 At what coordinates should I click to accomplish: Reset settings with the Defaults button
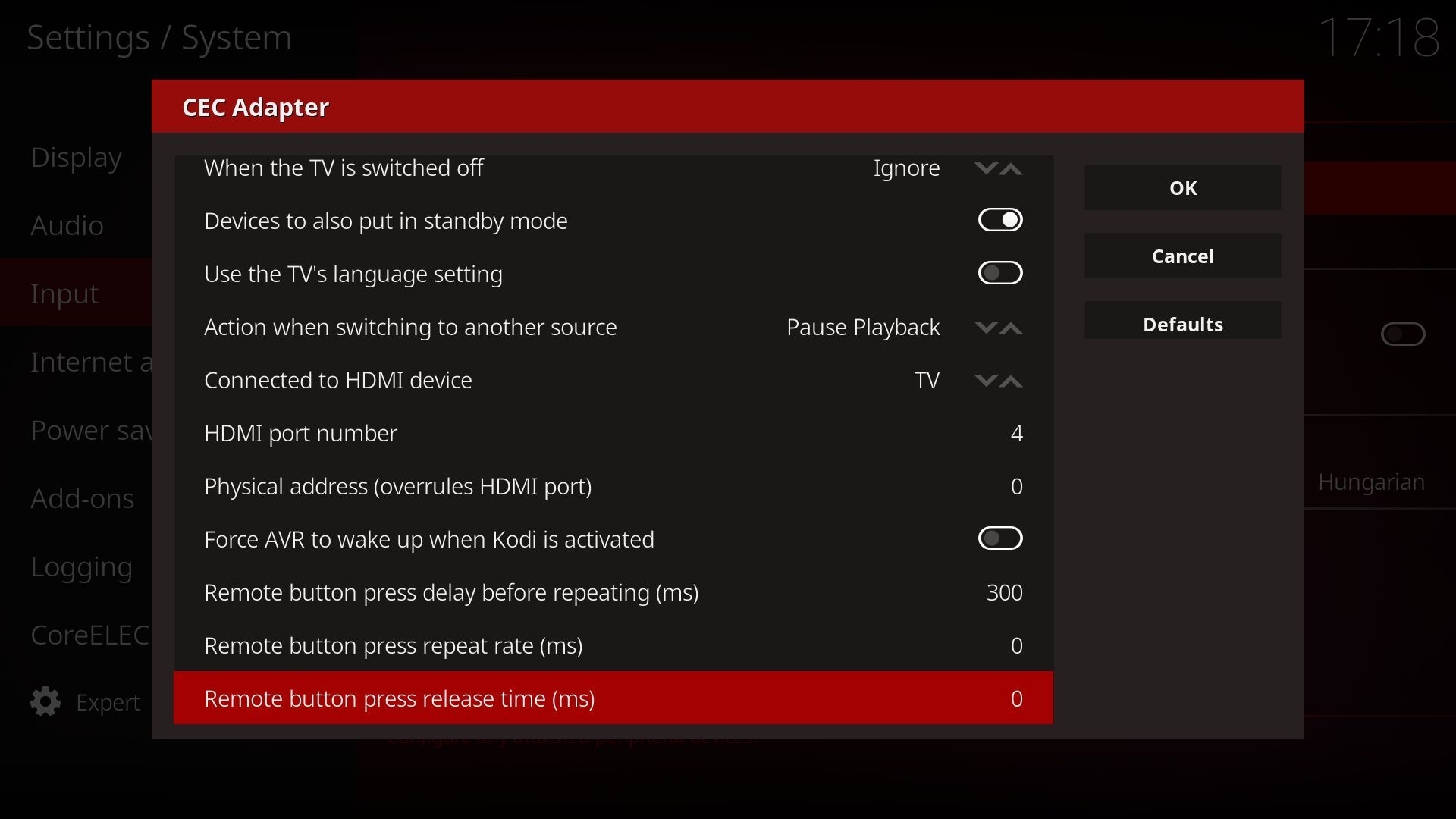[1182, 324]
